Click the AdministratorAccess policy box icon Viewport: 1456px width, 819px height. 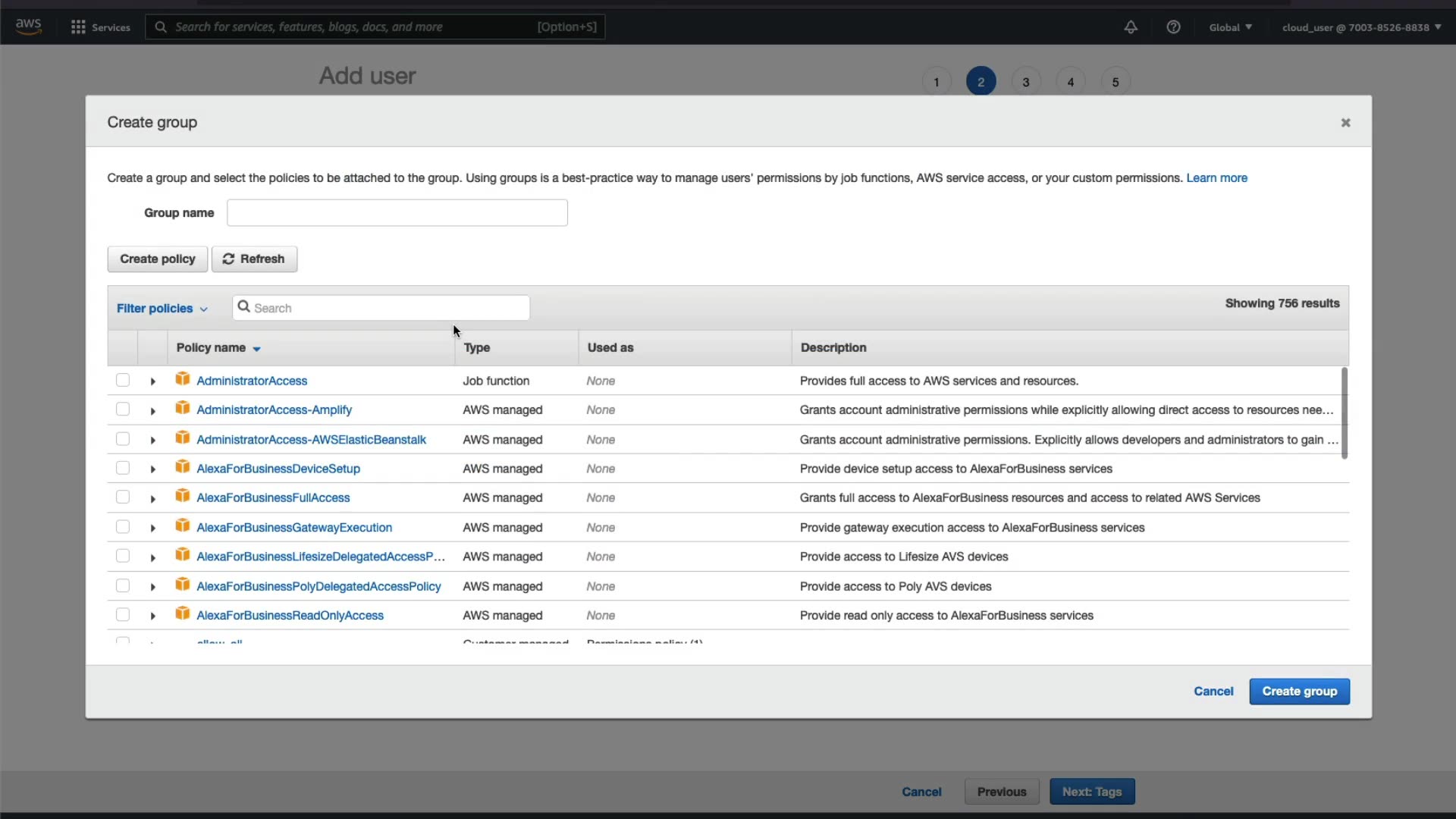coord(182,379)
